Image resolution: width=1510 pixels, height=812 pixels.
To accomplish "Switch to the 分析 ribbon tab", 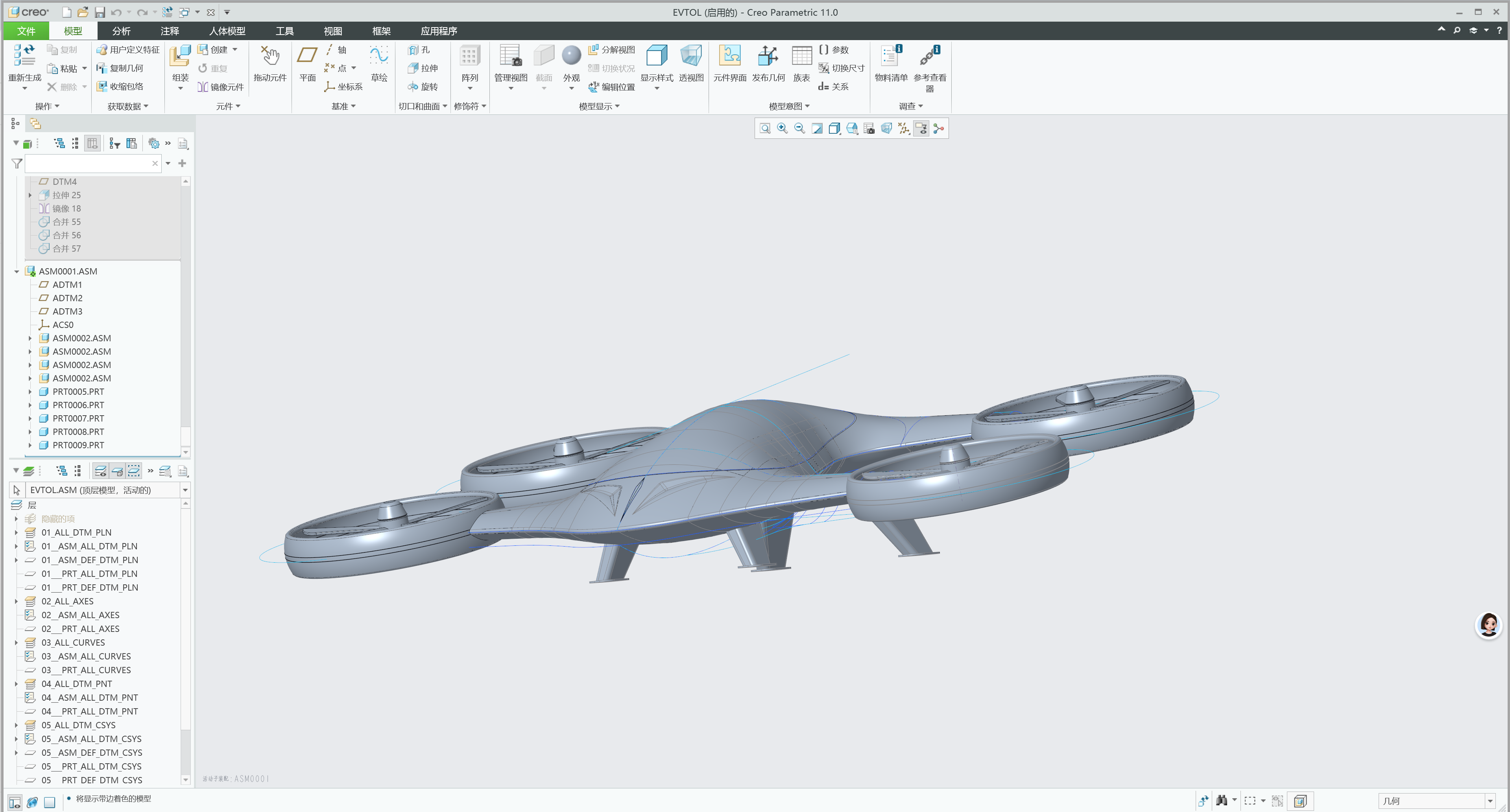I will point(121,31).
